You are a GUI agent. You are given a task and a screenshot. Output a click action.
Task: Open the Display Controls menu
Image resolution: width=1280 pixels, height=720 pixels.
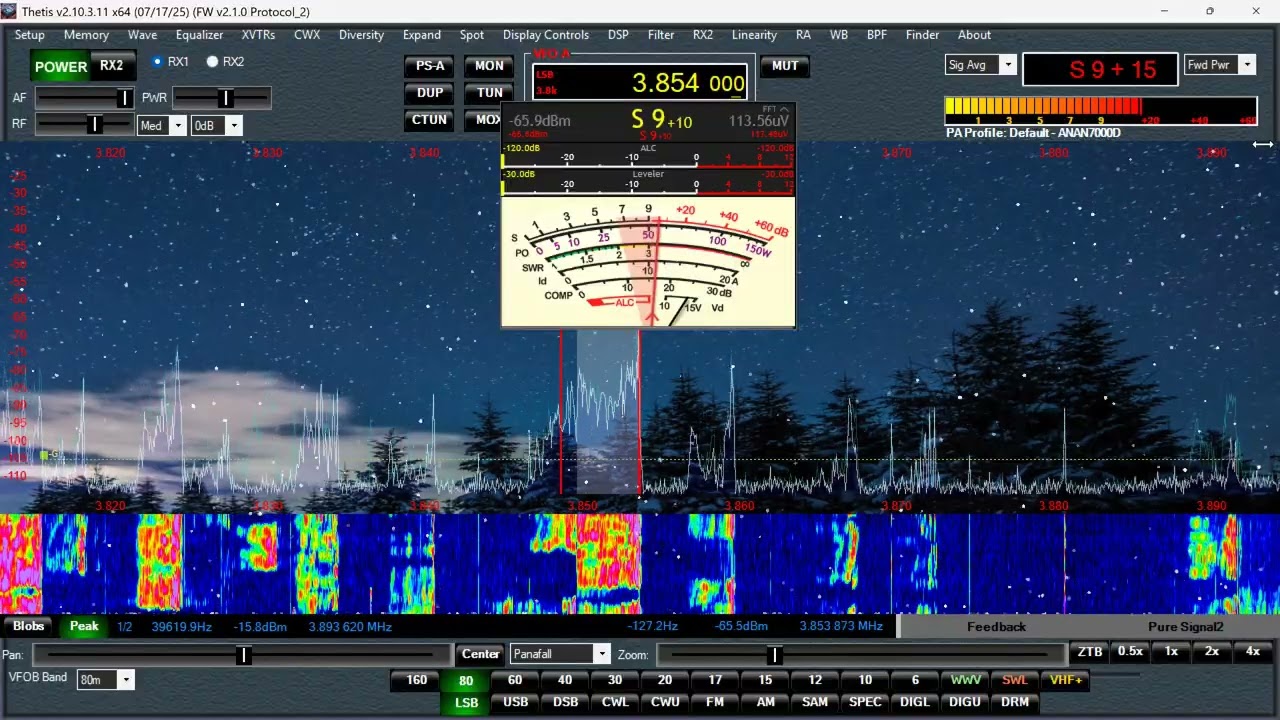[x=546, y=35]
